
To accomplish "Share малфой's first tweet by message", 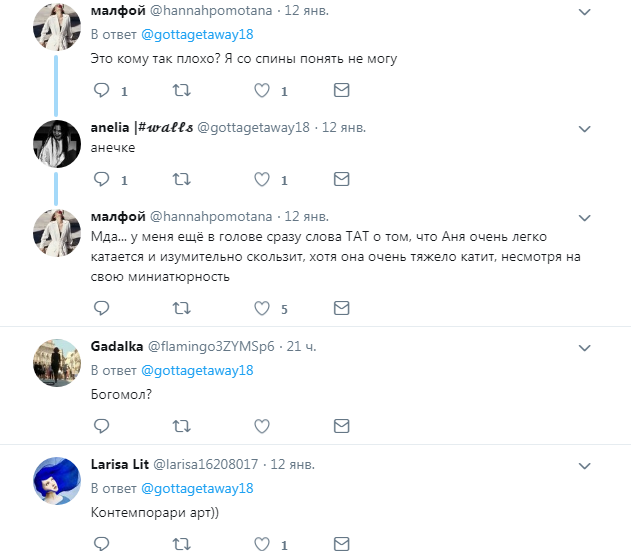I will click(341, 90).
